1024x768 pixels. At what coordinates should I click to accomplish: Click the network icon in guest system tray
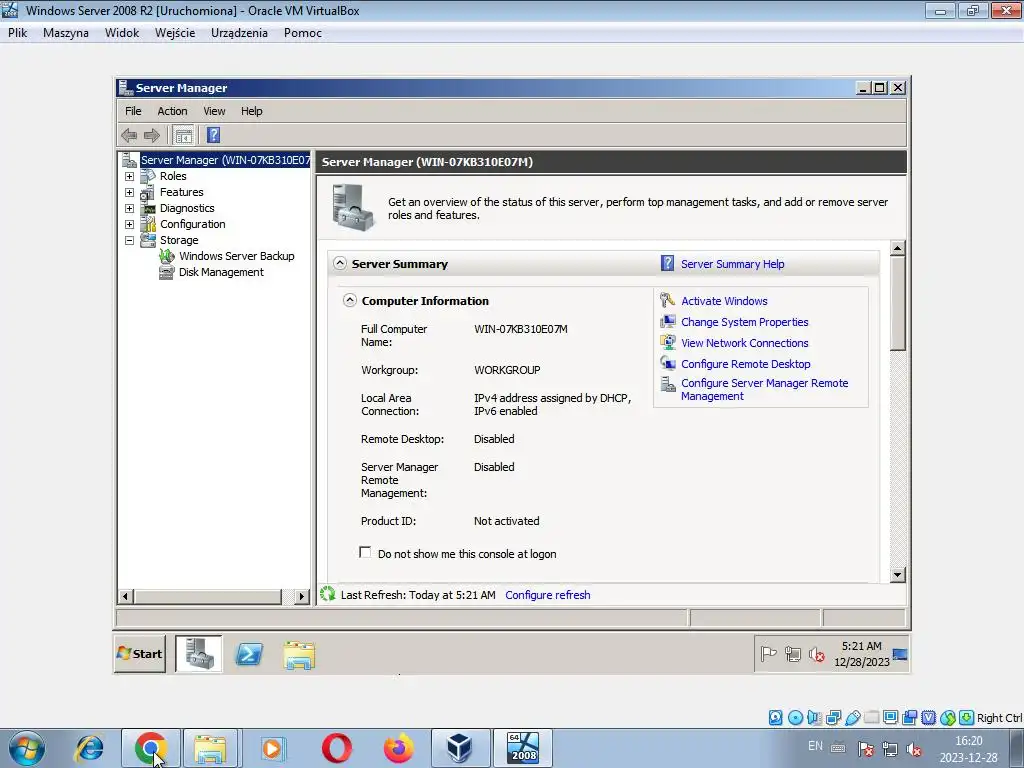tap(793, 654)
